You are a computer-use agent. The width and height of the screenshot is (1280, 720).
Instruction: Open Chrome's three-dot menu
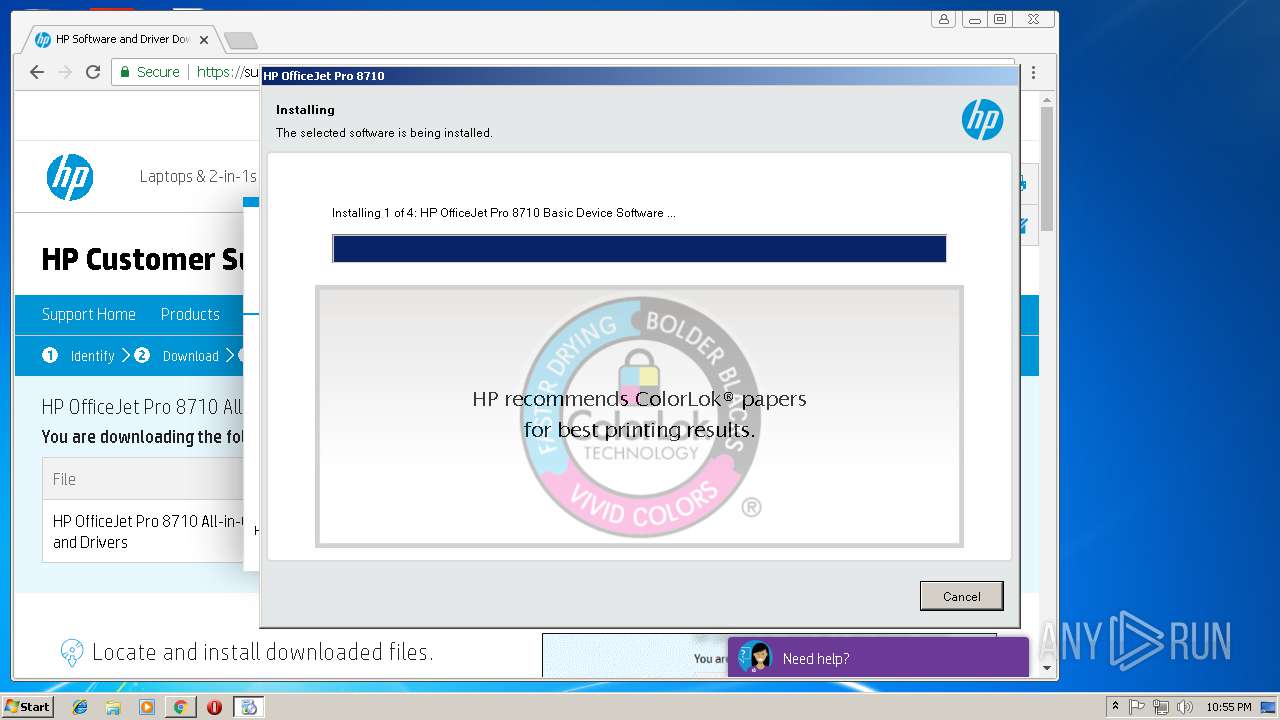click(x=1033, y=72)
